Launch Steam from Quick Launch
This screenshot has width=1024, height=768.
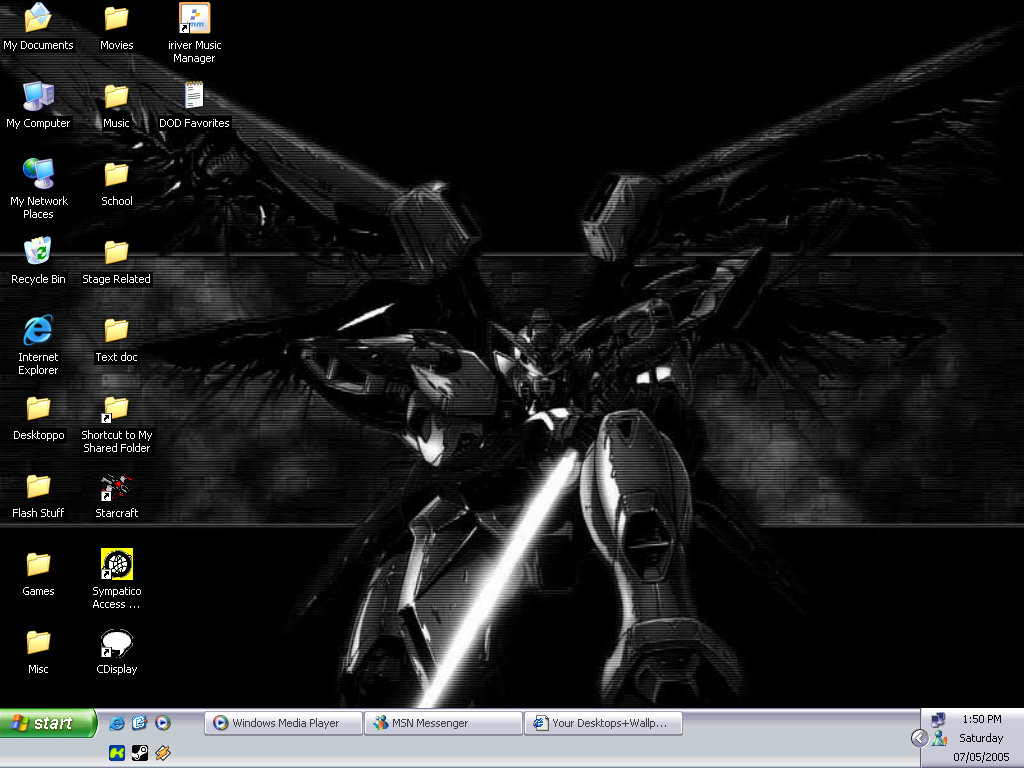pos(140,753)
